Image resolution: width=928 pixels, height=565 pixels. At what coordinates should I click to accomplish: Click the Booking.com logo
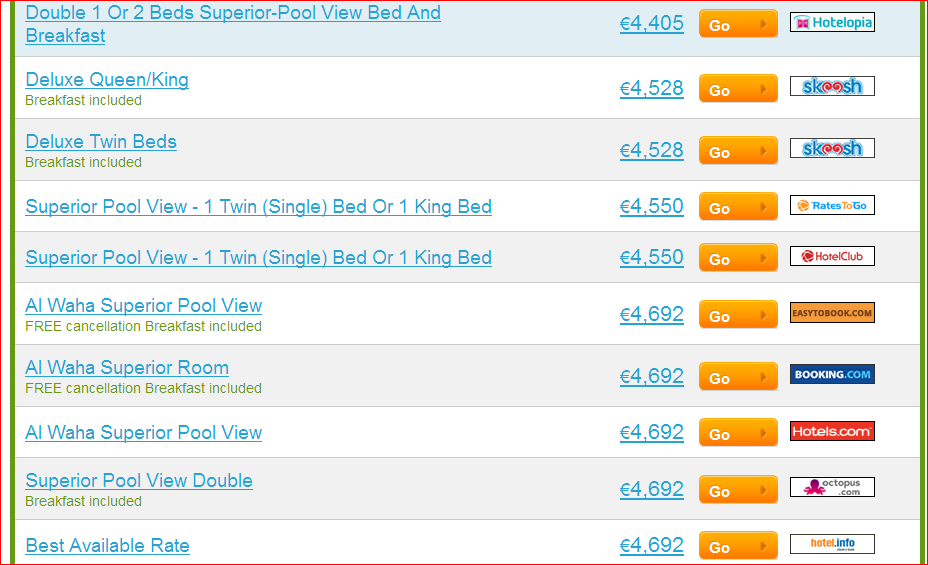(x=832, y=374)
